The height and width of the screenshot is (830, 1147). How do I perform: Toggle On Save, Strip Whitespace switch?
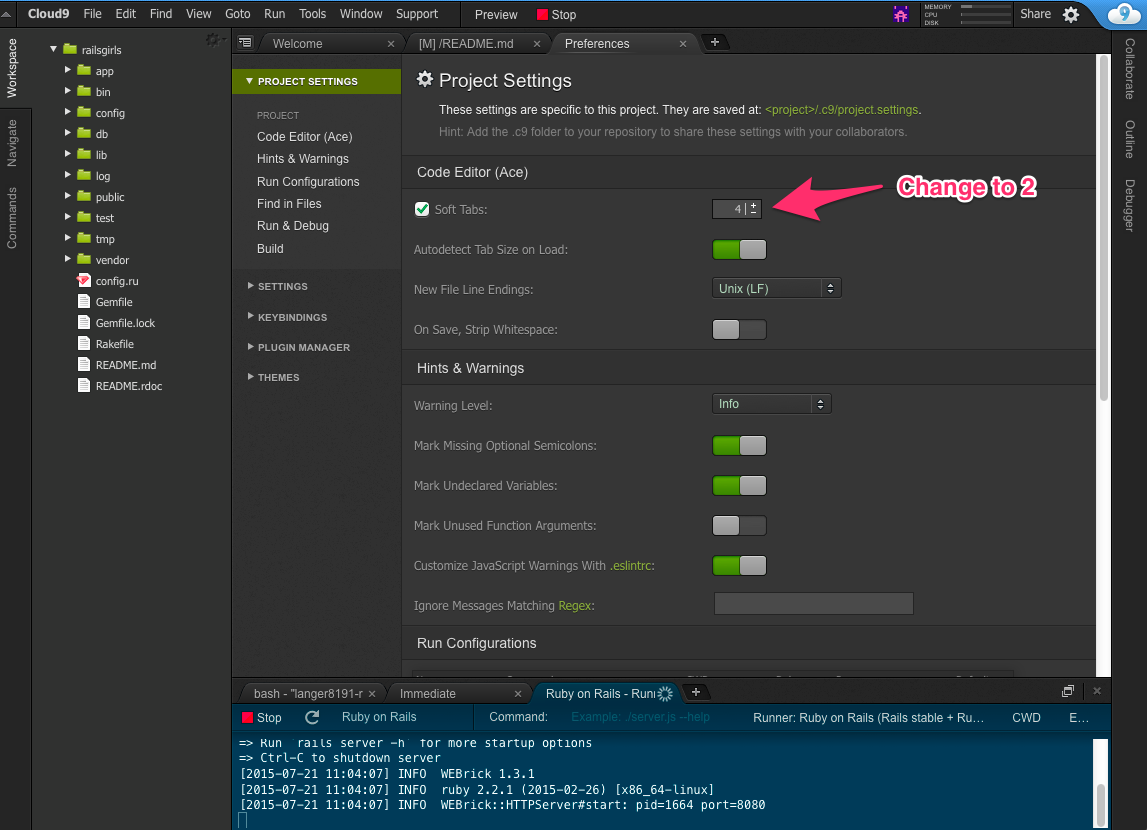740,330
